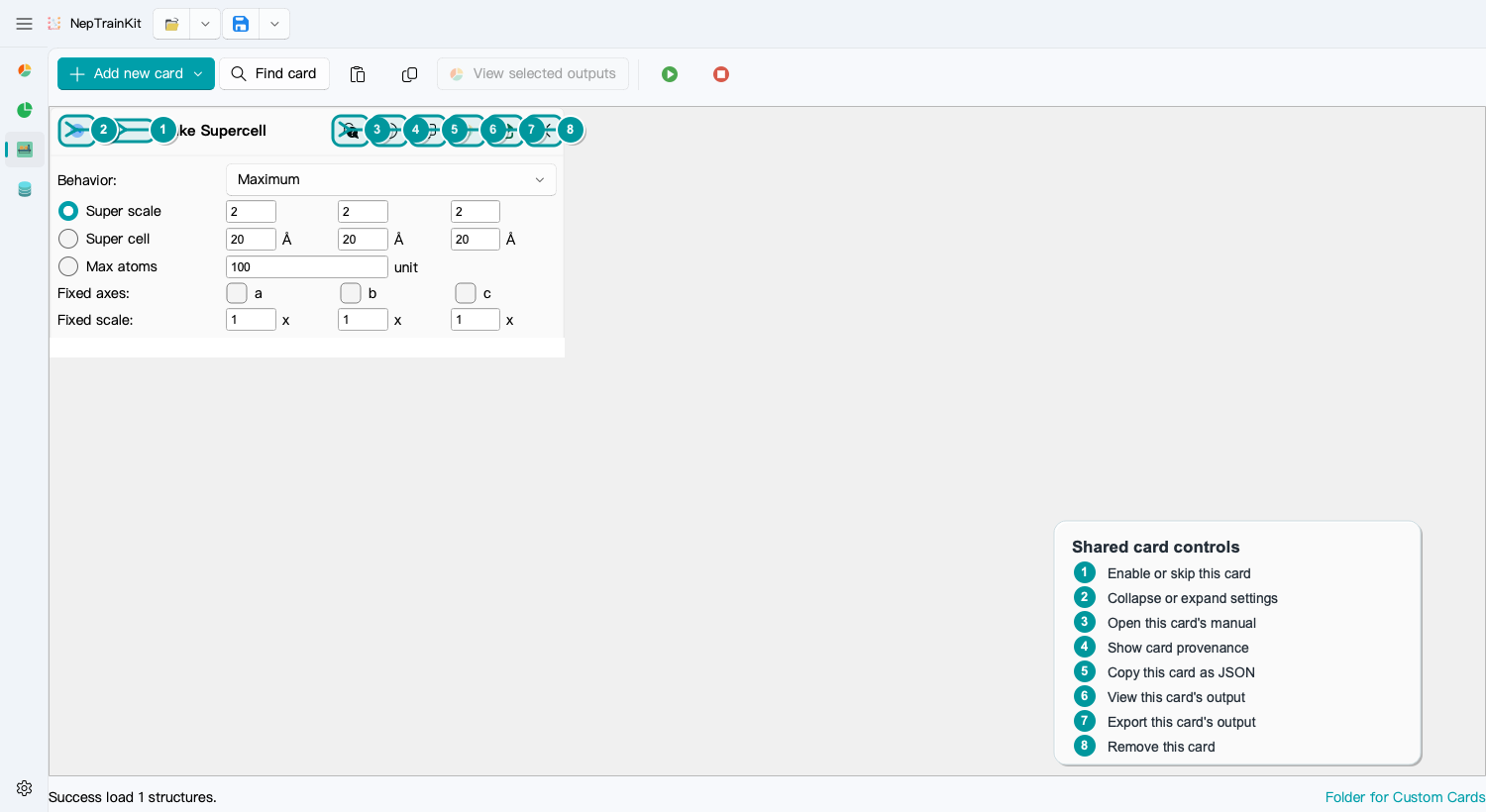
Task: Click the 'Fixed scale:' label
Action: 95,320
